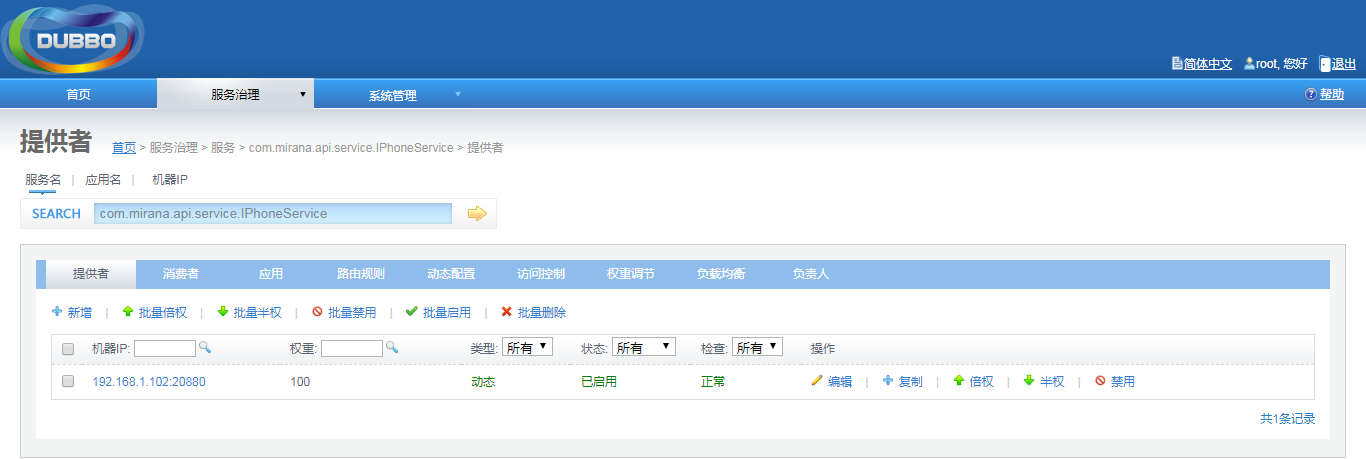Check the row checkbox for 192.168.1.102:20880
1366x459 pixels.
68,381
